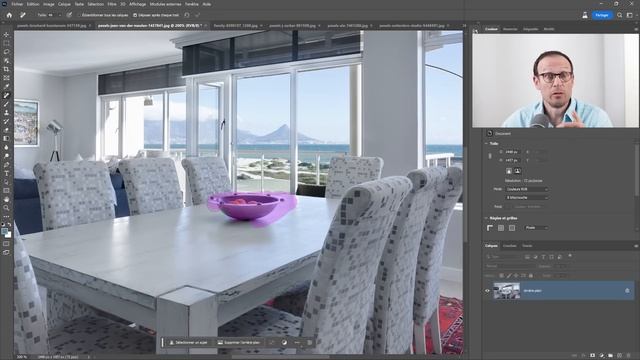Select landscape orientation button
Viewport: 640px width, 360px height.
pos(517,171)
